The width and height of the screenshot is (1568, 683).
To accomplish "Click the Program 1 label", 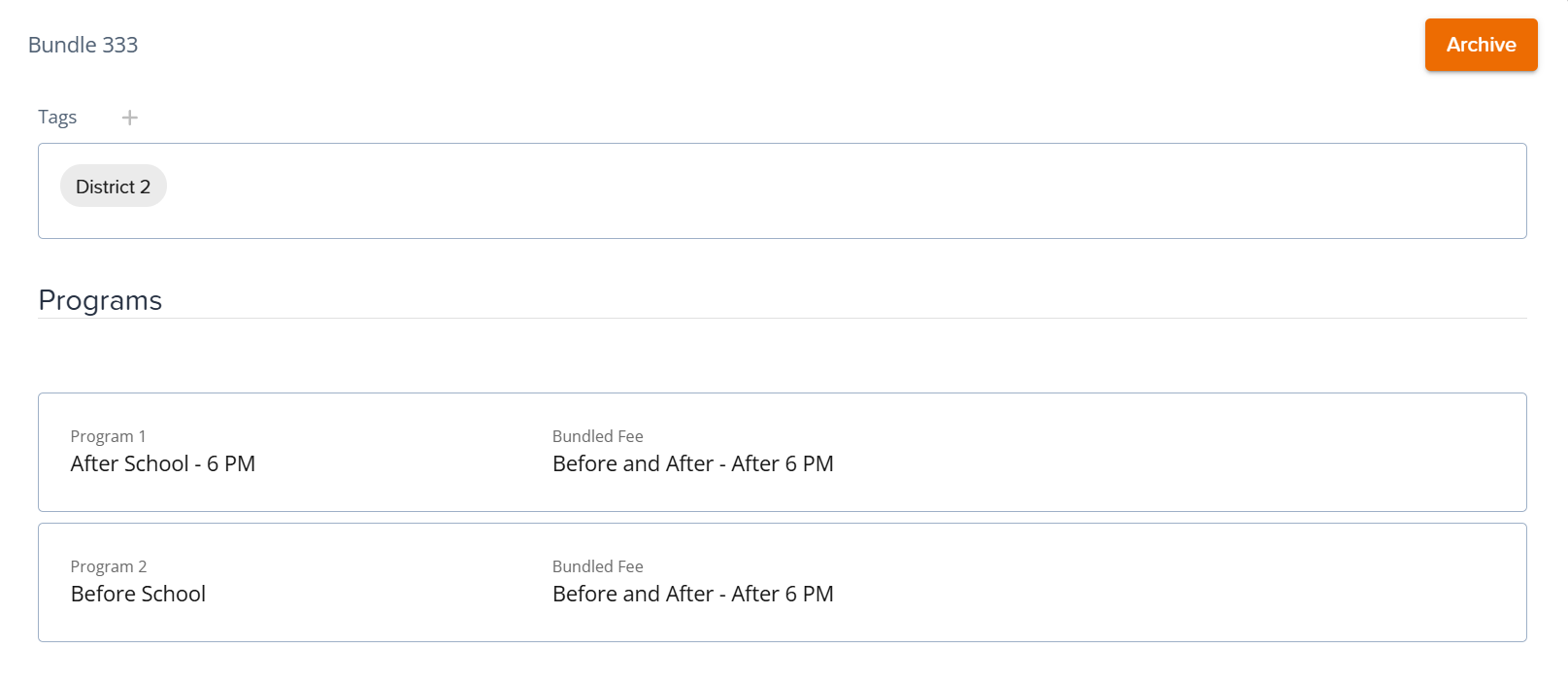I will click(108, 436).
